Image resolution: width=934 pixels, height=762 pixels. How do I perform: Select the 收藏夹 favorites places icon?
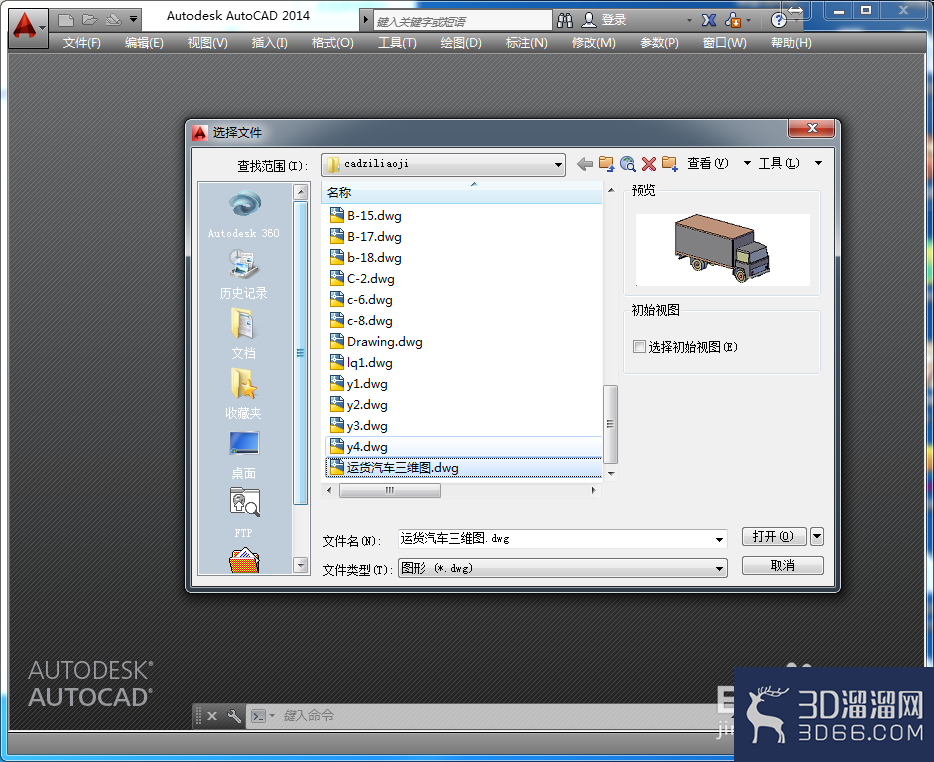pyautogui.click(x=244, y=394)
